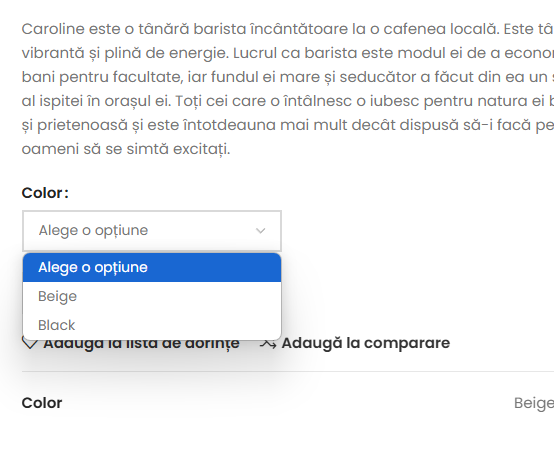Click the placeholder text inside the Color select
This screenshot has width=554, height=461.
[x=93, y=230]
